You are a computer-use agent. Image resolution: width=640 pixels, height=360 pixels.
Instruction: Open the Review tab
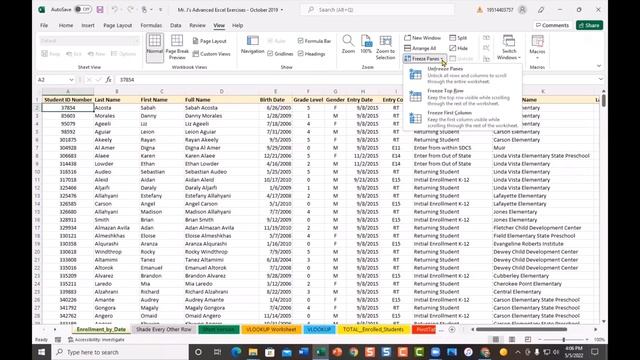pyautogui.click(x=198, y=25)
